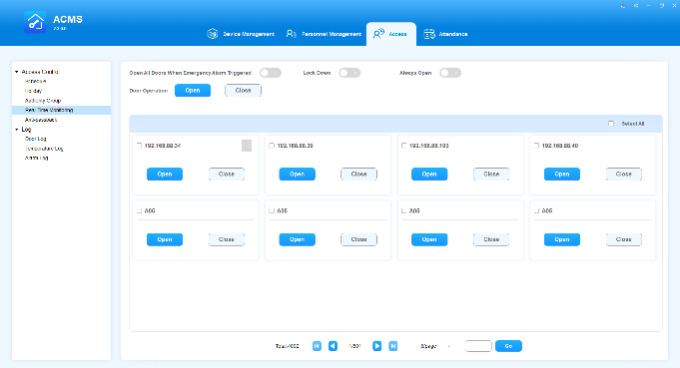Switch to the Access tab

(x=391, y=34)
